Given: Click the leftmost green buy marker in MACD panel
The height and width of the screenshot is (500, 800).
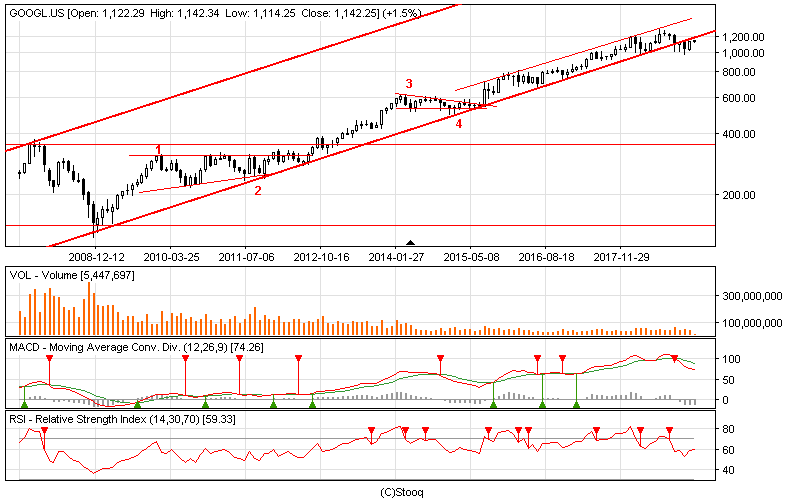Looking at the screenshot, I should tap(24, 405).
